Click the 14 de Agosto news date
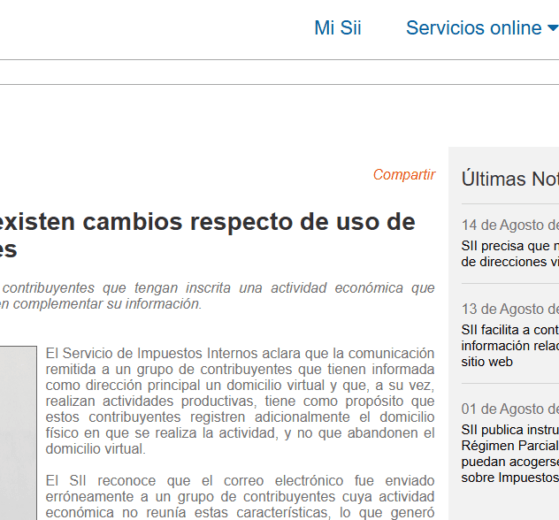 click(510, 225)
